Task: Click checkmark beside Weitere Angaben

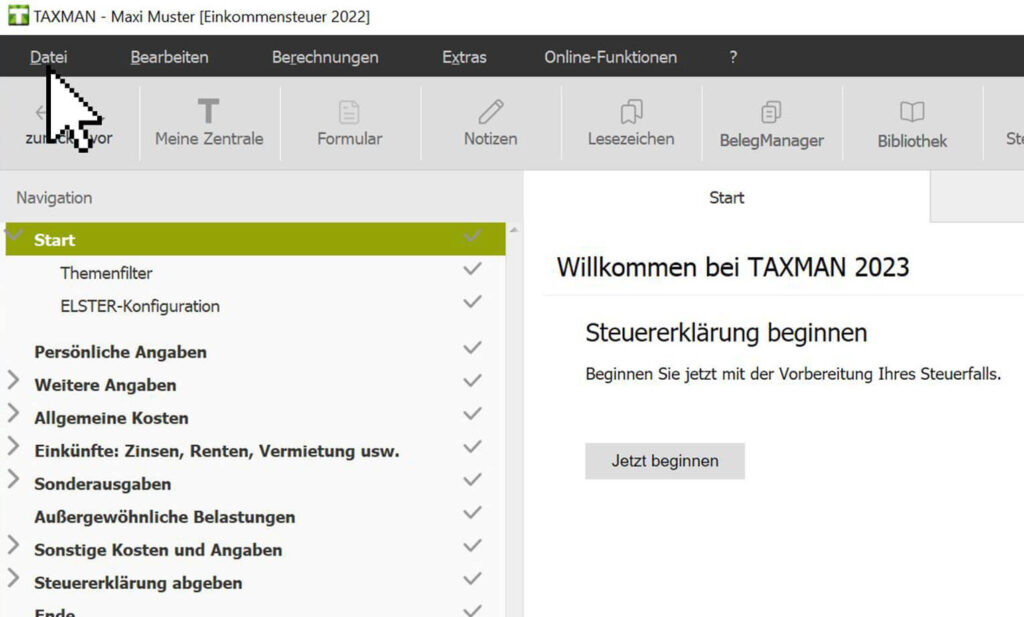Action: coord(472,381)
